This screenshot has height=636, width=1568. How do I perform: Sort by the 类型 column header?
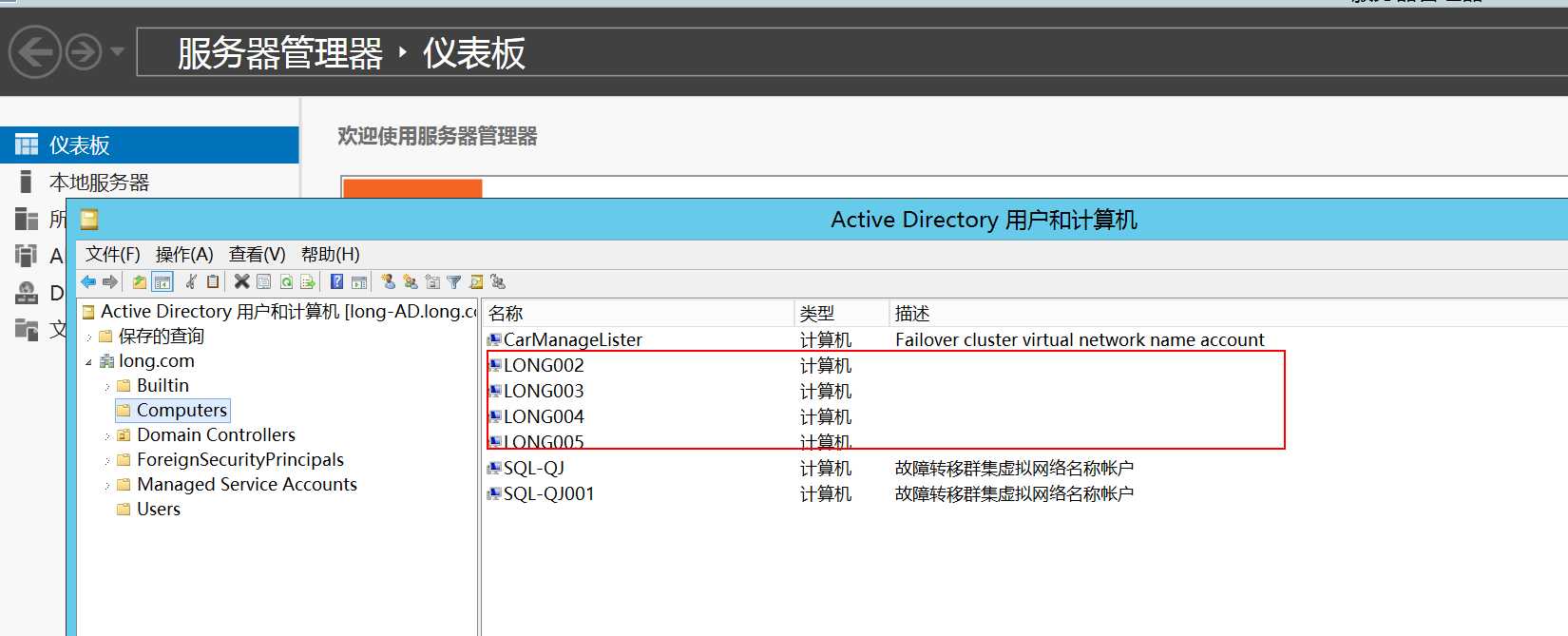pyautogui.click(x=841, y=313)
